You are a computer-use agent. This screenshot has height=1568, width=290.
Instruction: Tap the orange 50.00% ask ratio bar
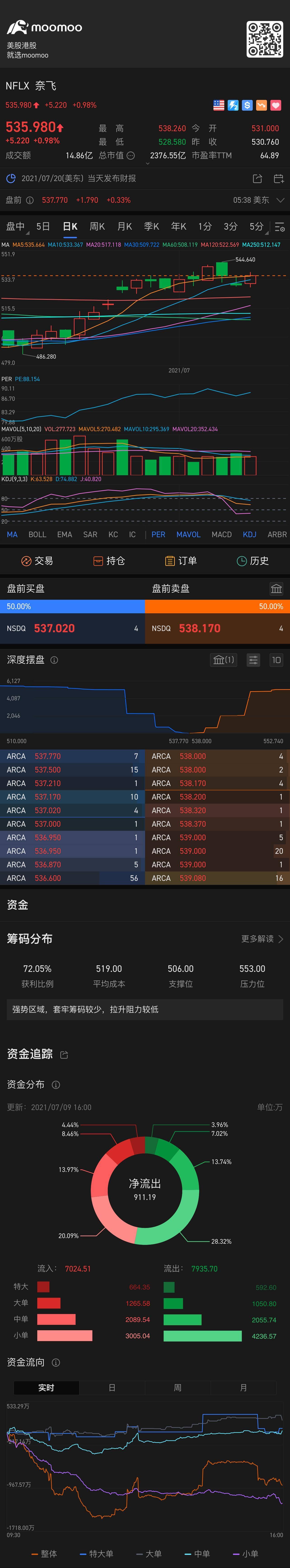click(217, 606)
